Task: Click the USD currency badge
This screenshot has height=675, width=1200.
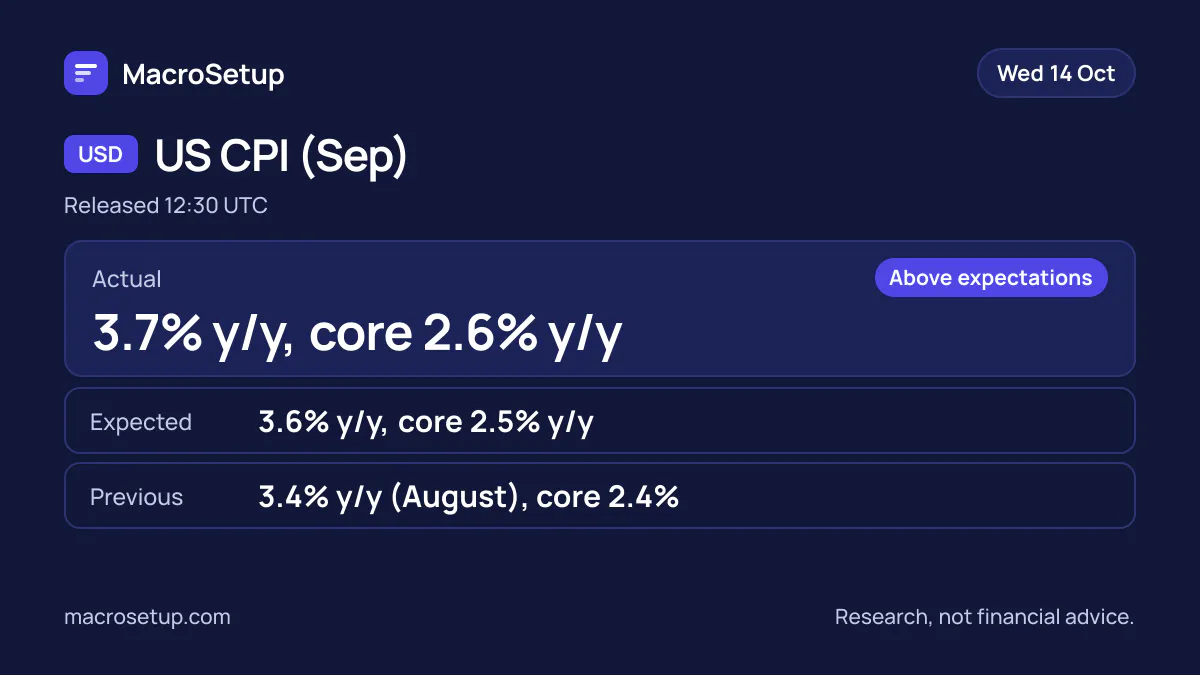Action: [x=101, y=155]
